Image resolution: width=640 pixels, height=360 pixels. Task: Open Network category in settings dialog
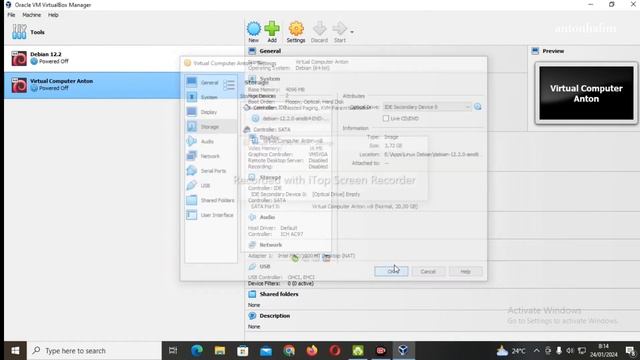coord(210,156)
